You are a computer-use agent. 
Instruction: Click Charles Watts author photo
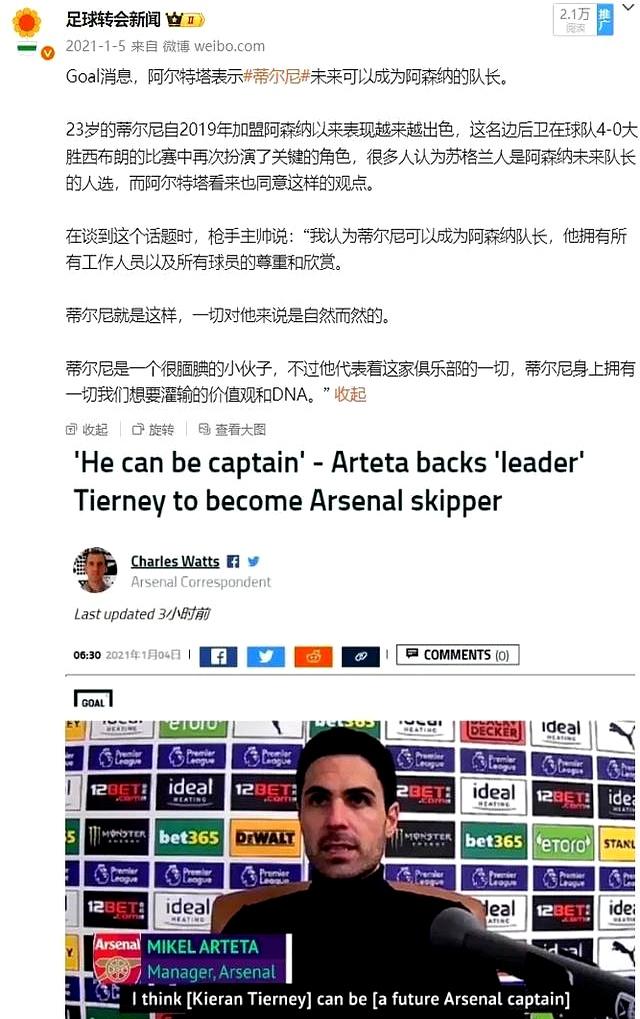coord(96,570)
